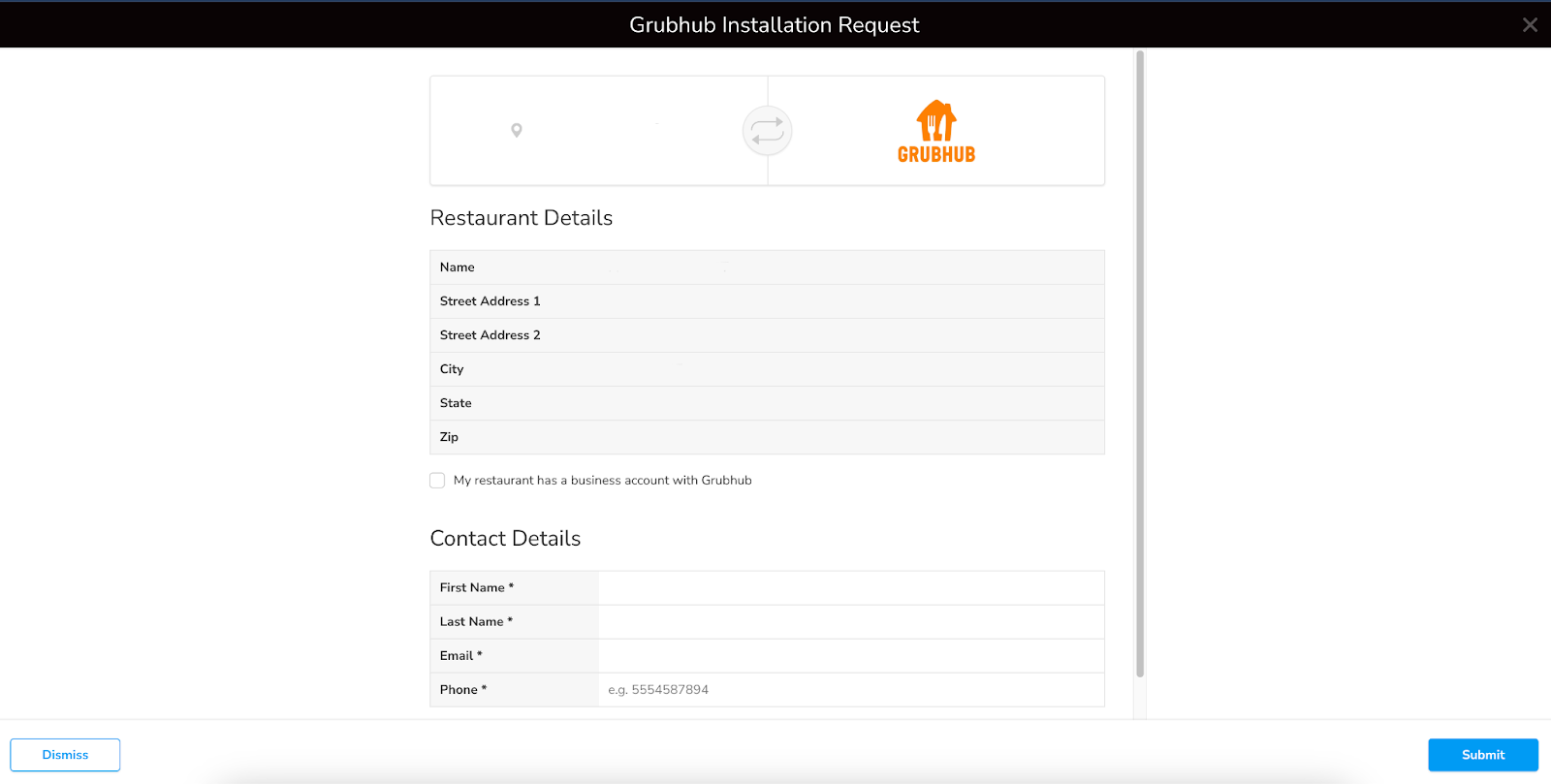Focus the Phone number input field
This screenshot has height=784, width=1551.
click(x=851, y=690)
